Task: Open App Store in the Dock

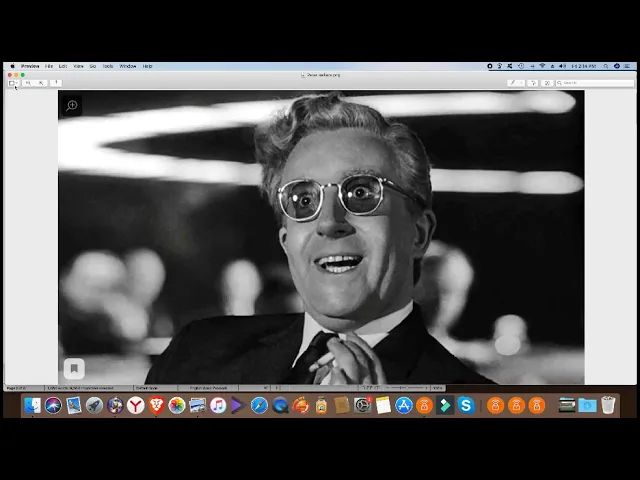Action: 404,405
